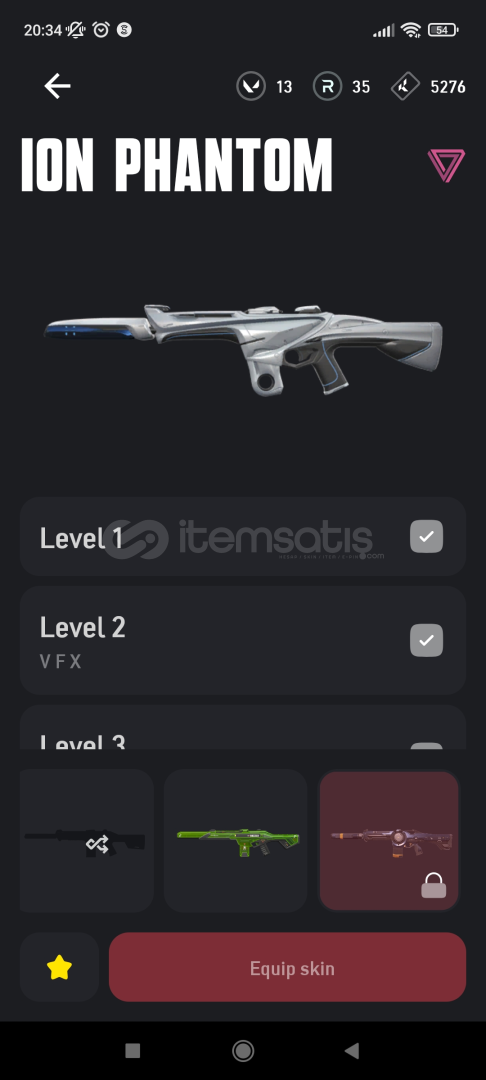
Task: Tap the Equip skin button
Action: point(287,967)
